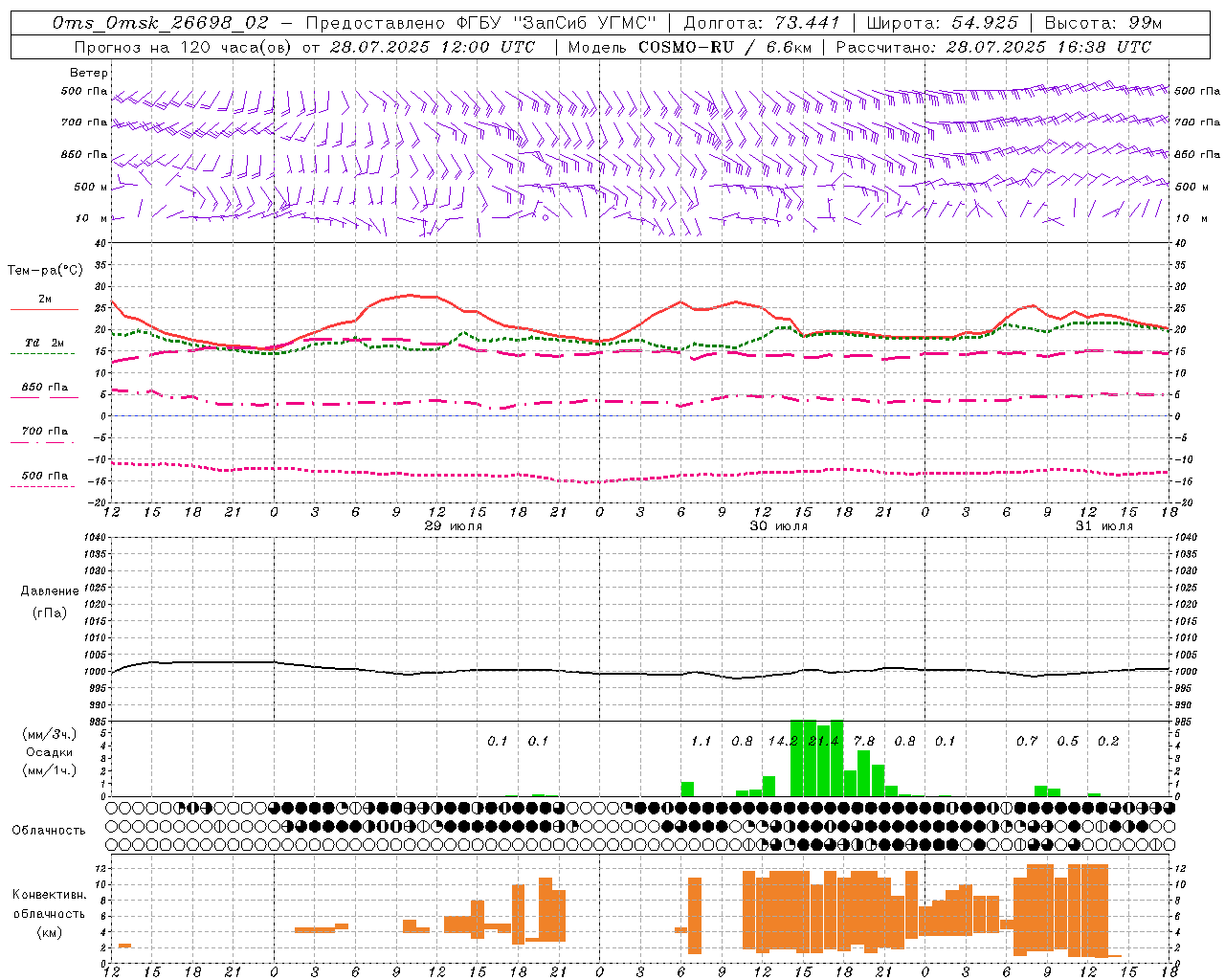Click the "Конвективн." convective cloud label
This screenshot has width=1225, height=980.
click(x=50, y=895)
